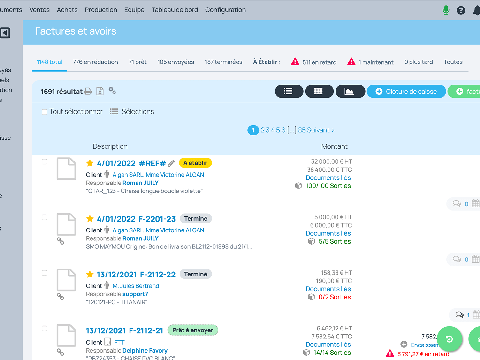The width and height of the screenshot is (480, 360).
Task: Click link icon under F-2112-22 document
Action: pos(60,296)
